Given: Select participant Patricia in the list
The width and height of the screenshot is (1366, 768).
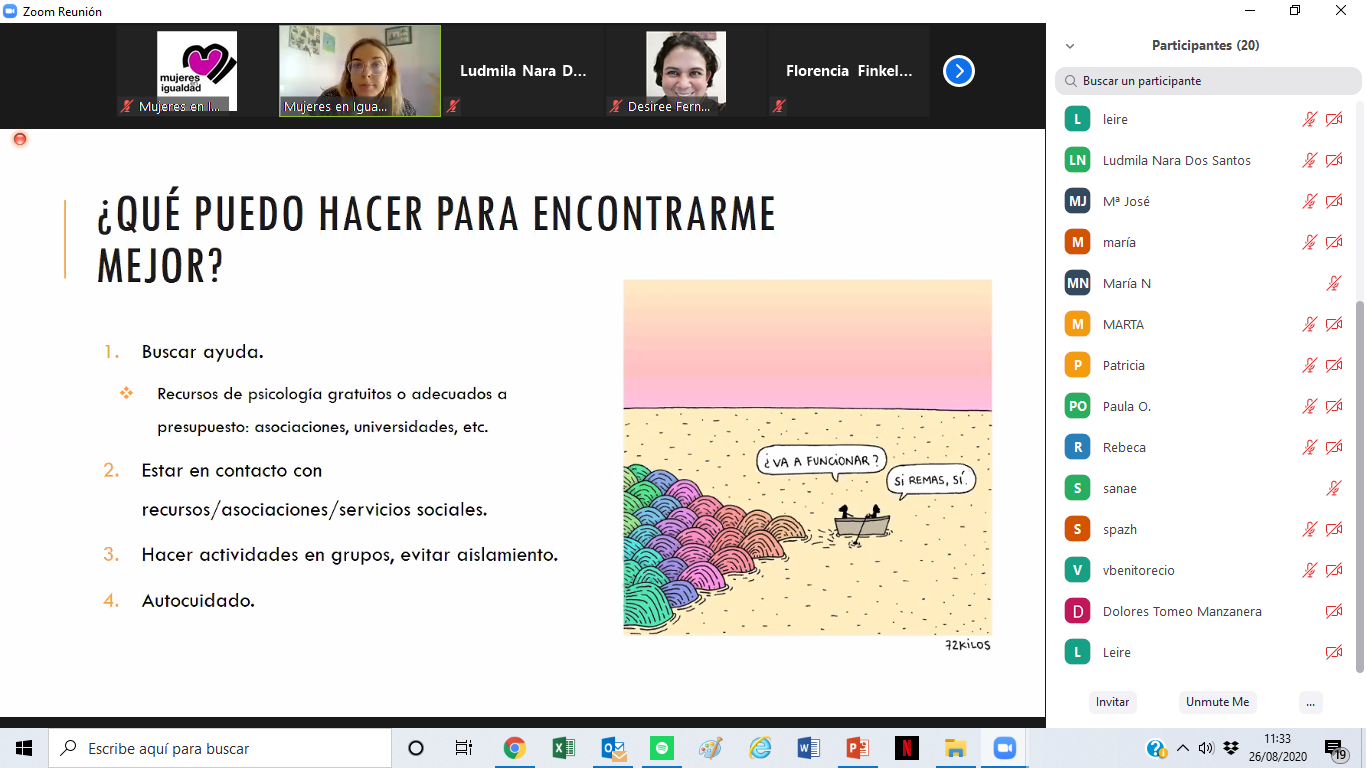Looking at the screenshot, I should pos(1204,365).
